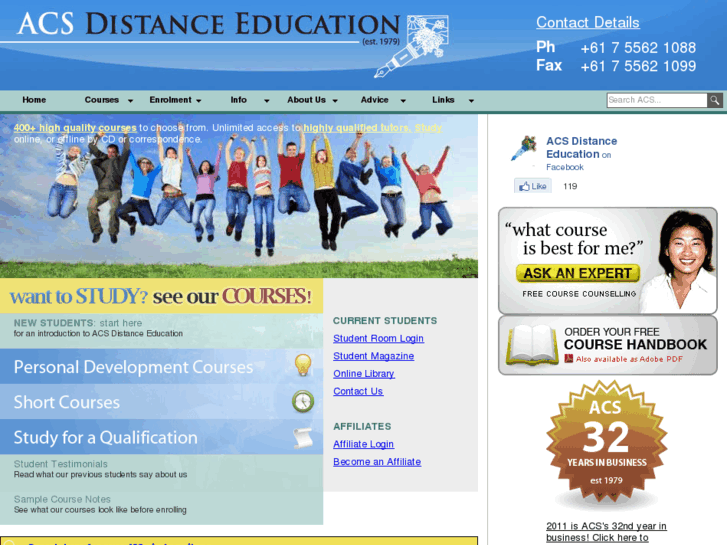Image resolution: width=727 pixels, height=545 pixels.
Task: Expand the Links menu arrow
Action: (x=471, y=101)
